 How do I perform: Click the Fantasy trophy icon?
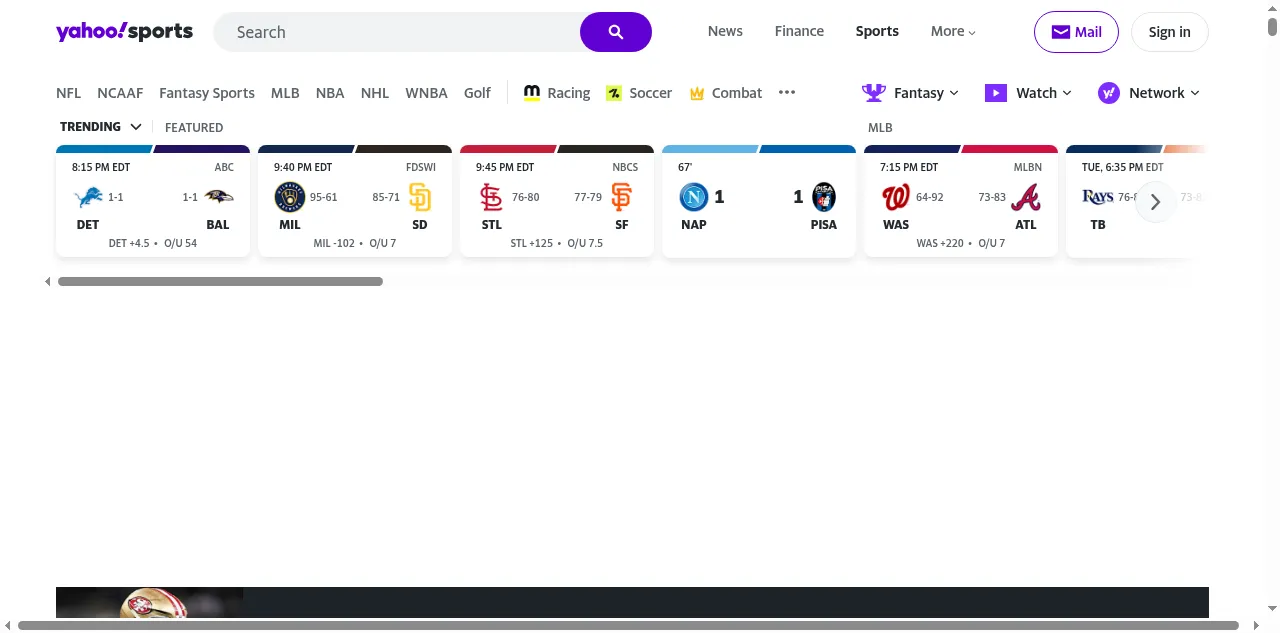(x=874, y=93)
